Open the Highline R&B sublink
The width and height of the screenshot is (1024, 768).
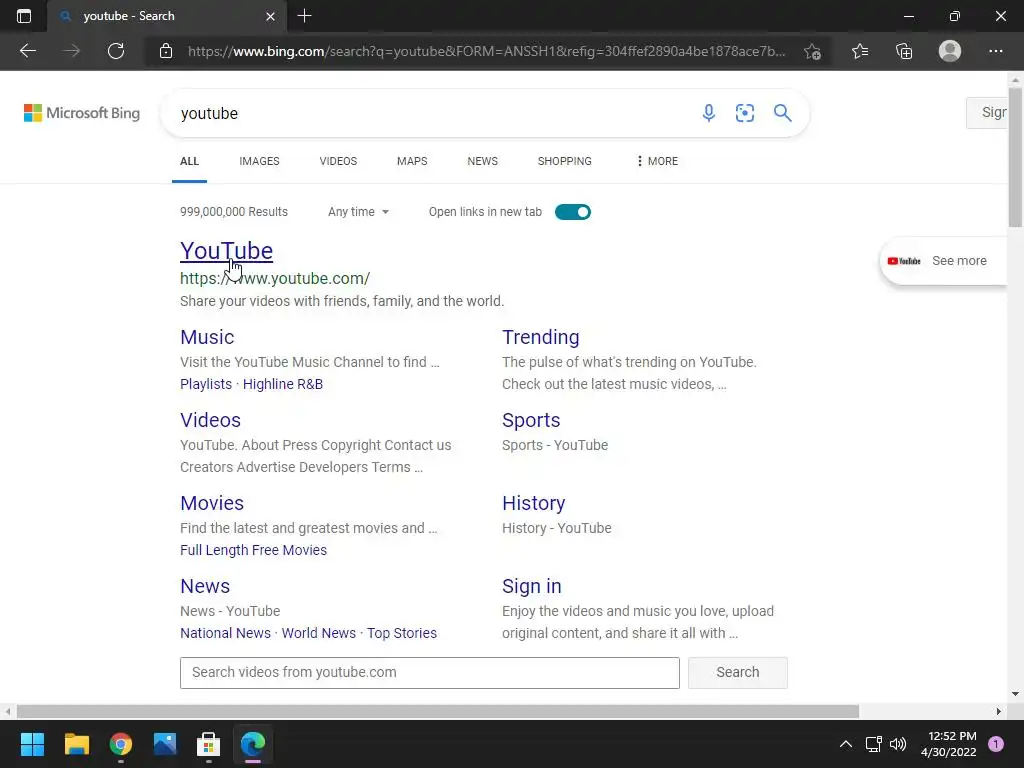click(x=283, y=384)
